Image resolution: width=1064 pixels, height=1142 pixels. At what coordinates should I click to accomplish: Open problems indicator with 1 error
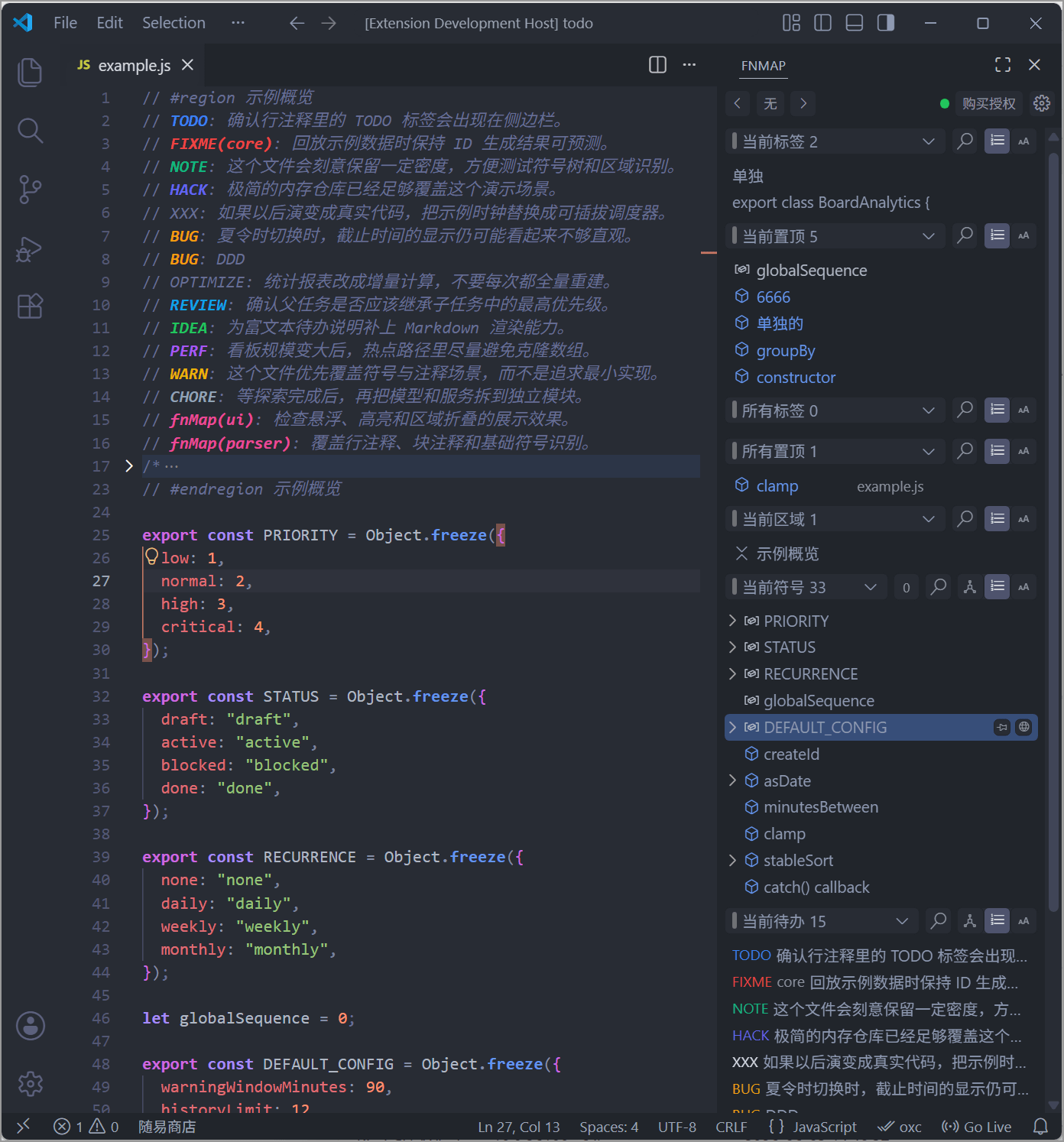[x=86, y=1127]
